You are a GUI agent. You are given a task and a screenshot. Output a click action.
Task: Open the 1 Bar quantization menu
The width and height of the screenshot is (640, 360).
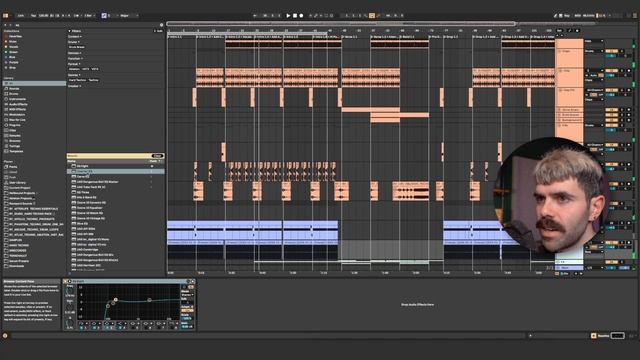point(89,16)
